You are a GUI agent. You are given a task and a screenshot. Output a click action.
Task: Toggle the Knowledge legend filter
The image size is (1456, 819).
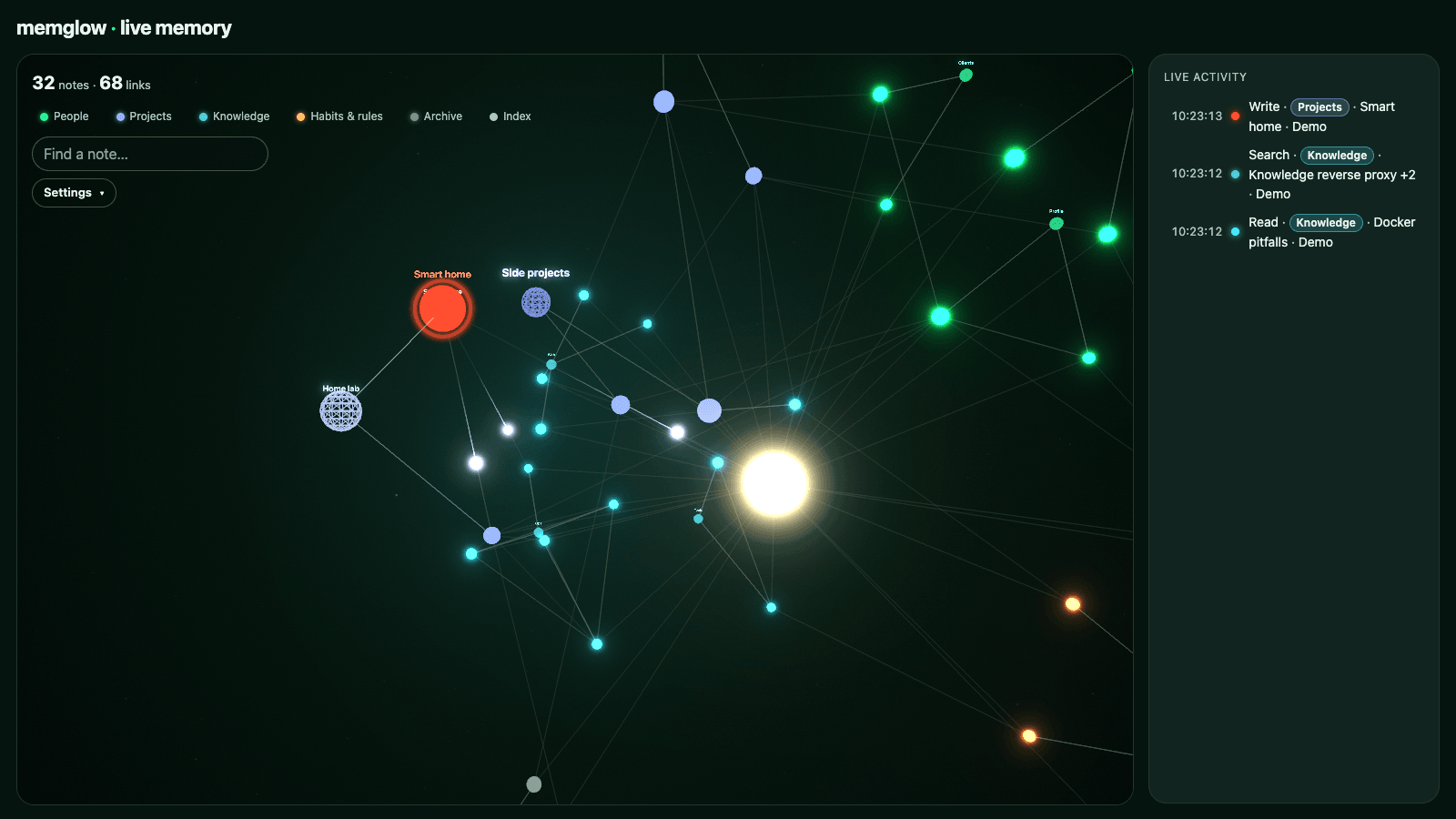click(234, 116)
